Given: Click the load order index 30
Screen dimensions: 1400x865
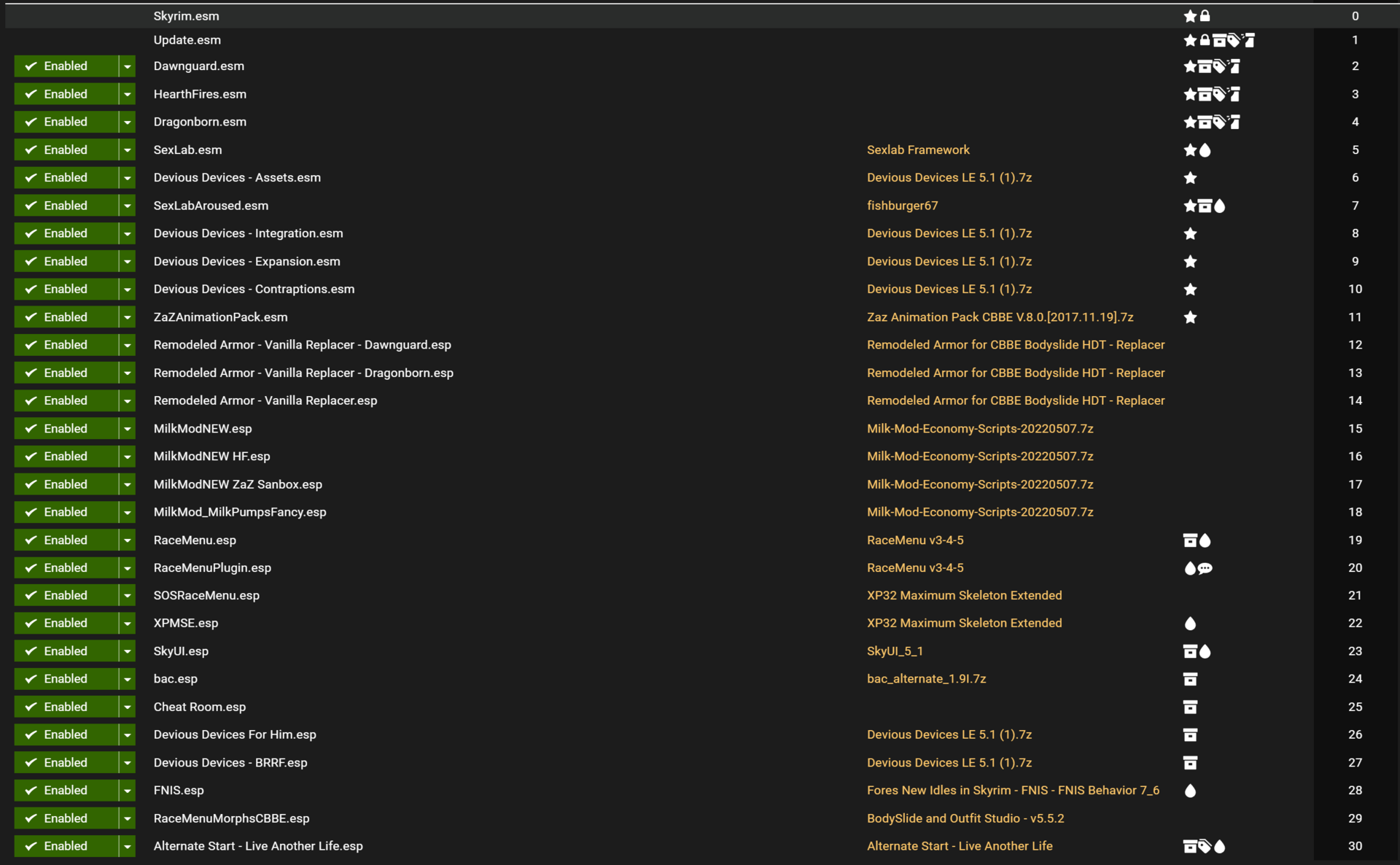Looking at the screenshot, I should (1355, 846).
